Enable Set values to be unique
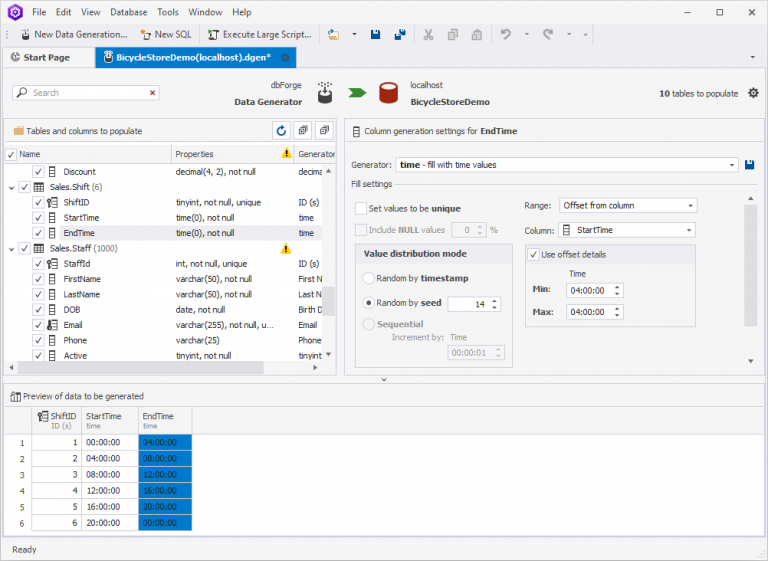 tap(361, 208)
